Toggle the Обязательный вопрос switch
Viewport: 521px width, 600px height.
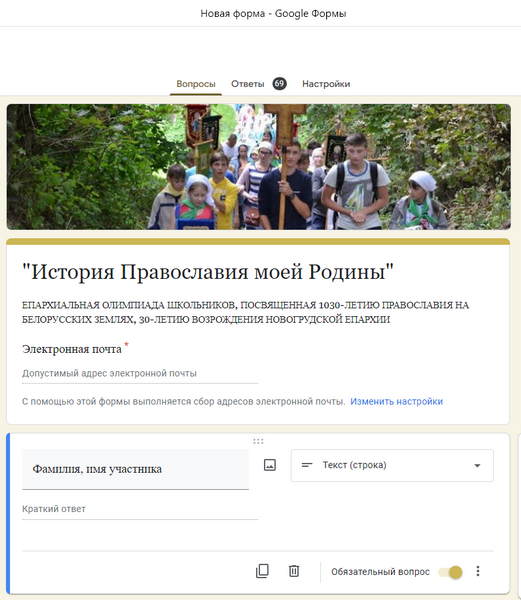(x=451, y=572)
